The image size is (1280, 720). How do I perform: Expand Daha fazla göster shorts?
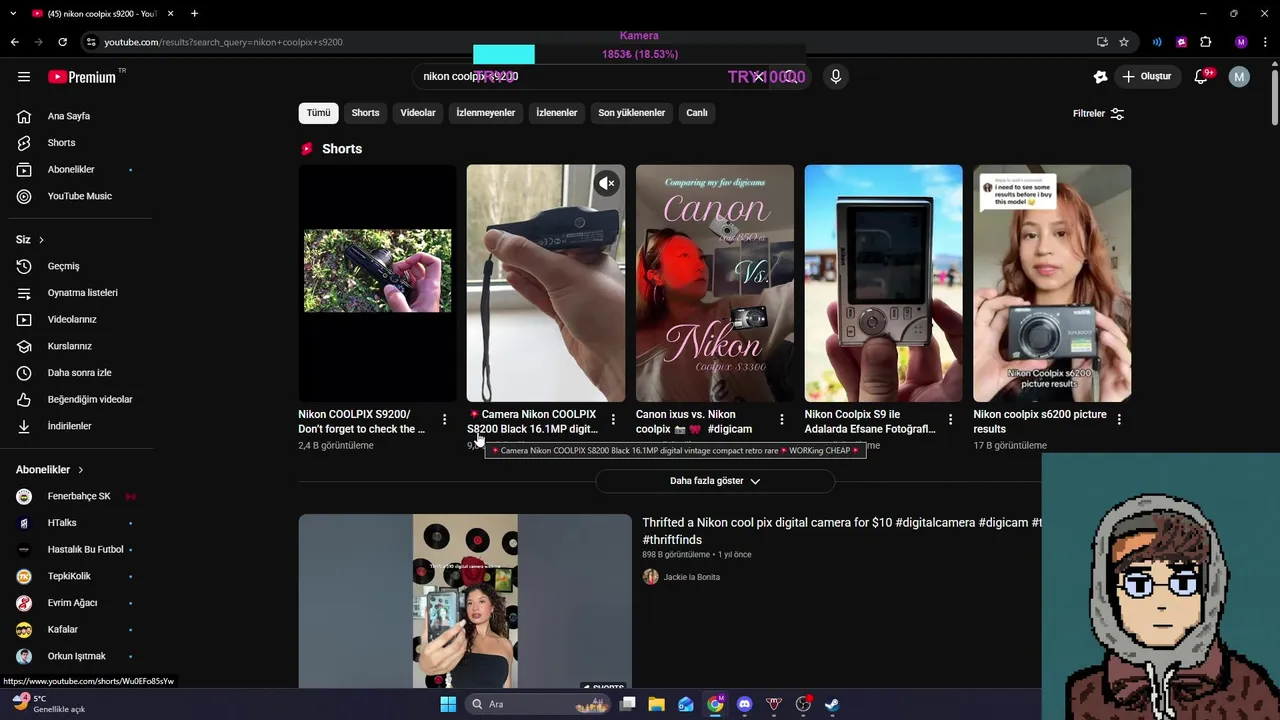click(x=715, y=481)
